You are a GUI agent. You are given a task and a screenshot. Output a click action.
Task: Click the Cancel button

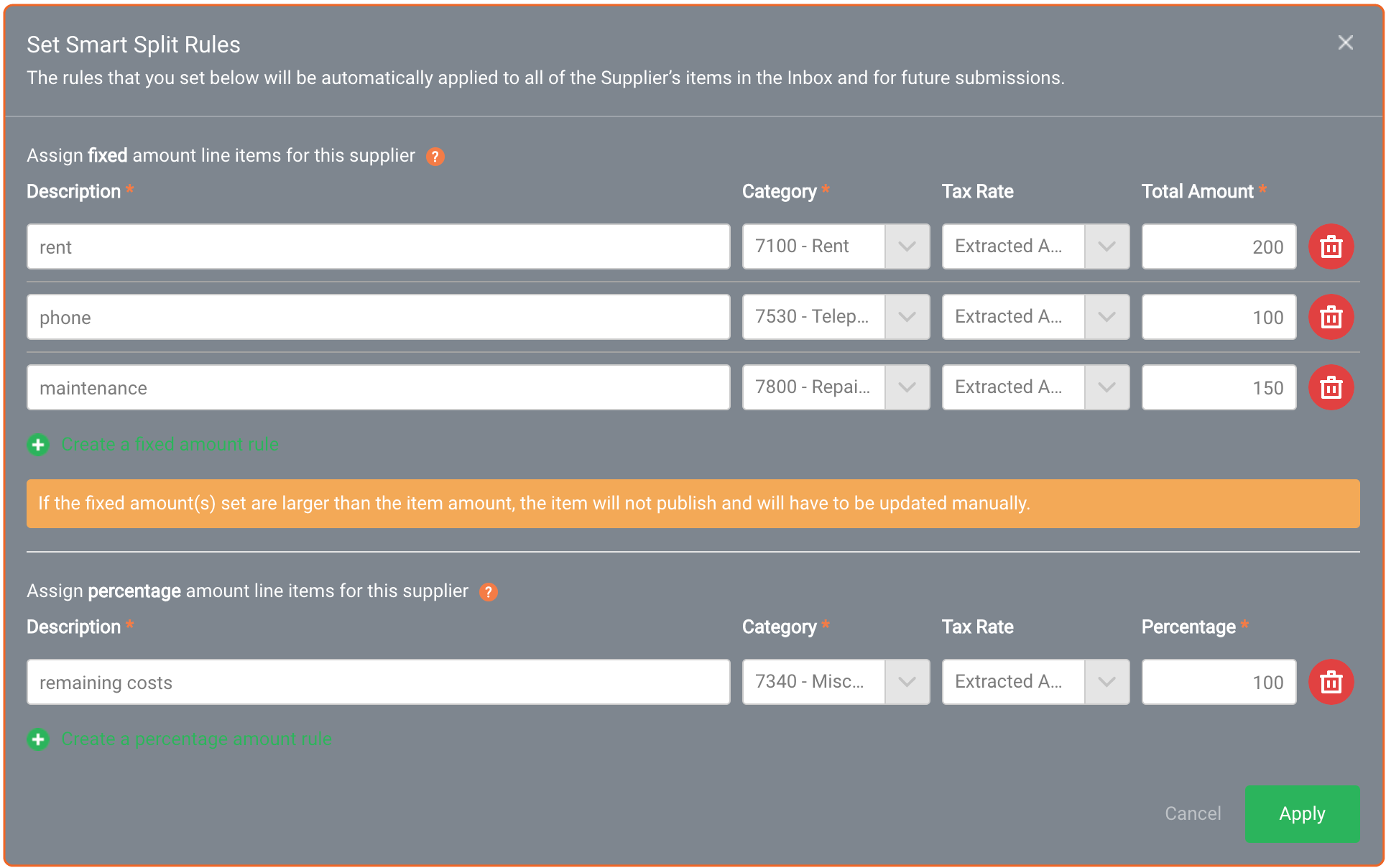click(1193, 814)
